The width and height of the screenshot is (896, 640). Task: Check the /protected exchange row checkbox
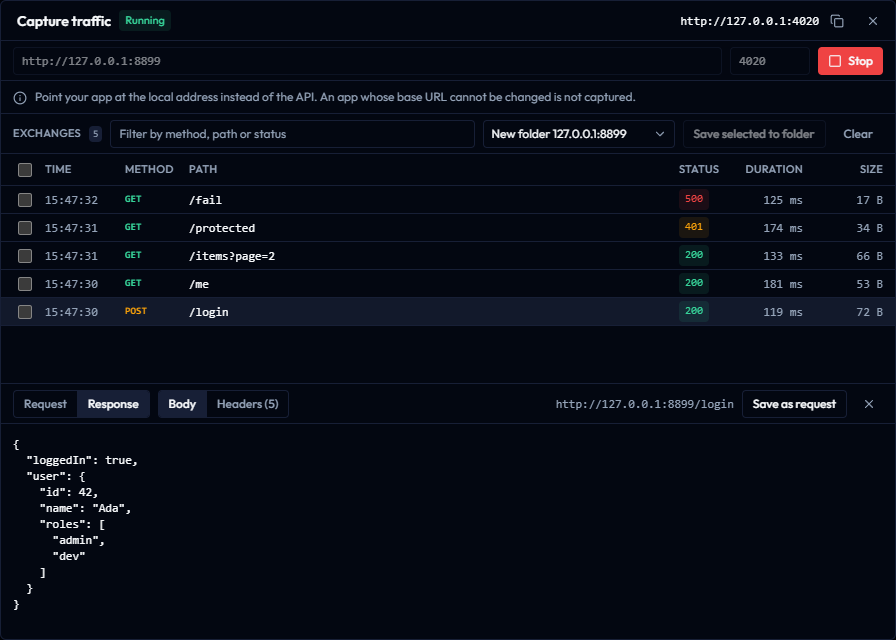pos(25,228)
